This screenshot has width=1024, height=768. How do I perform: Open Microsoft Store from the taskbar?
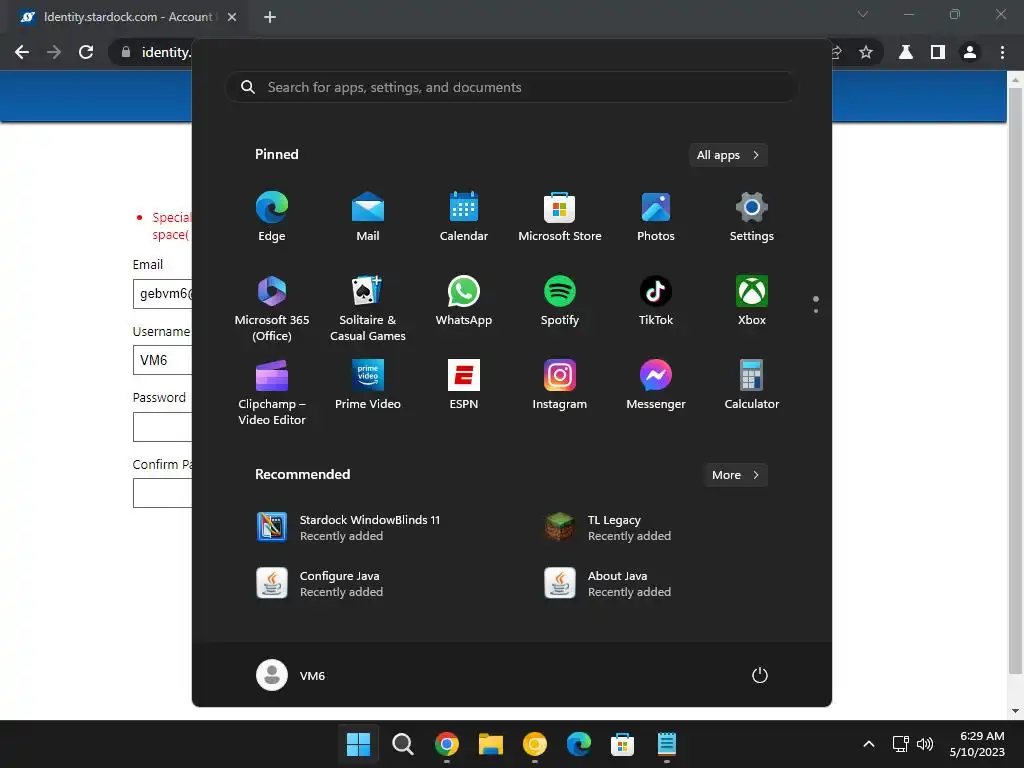click(622, 744)
